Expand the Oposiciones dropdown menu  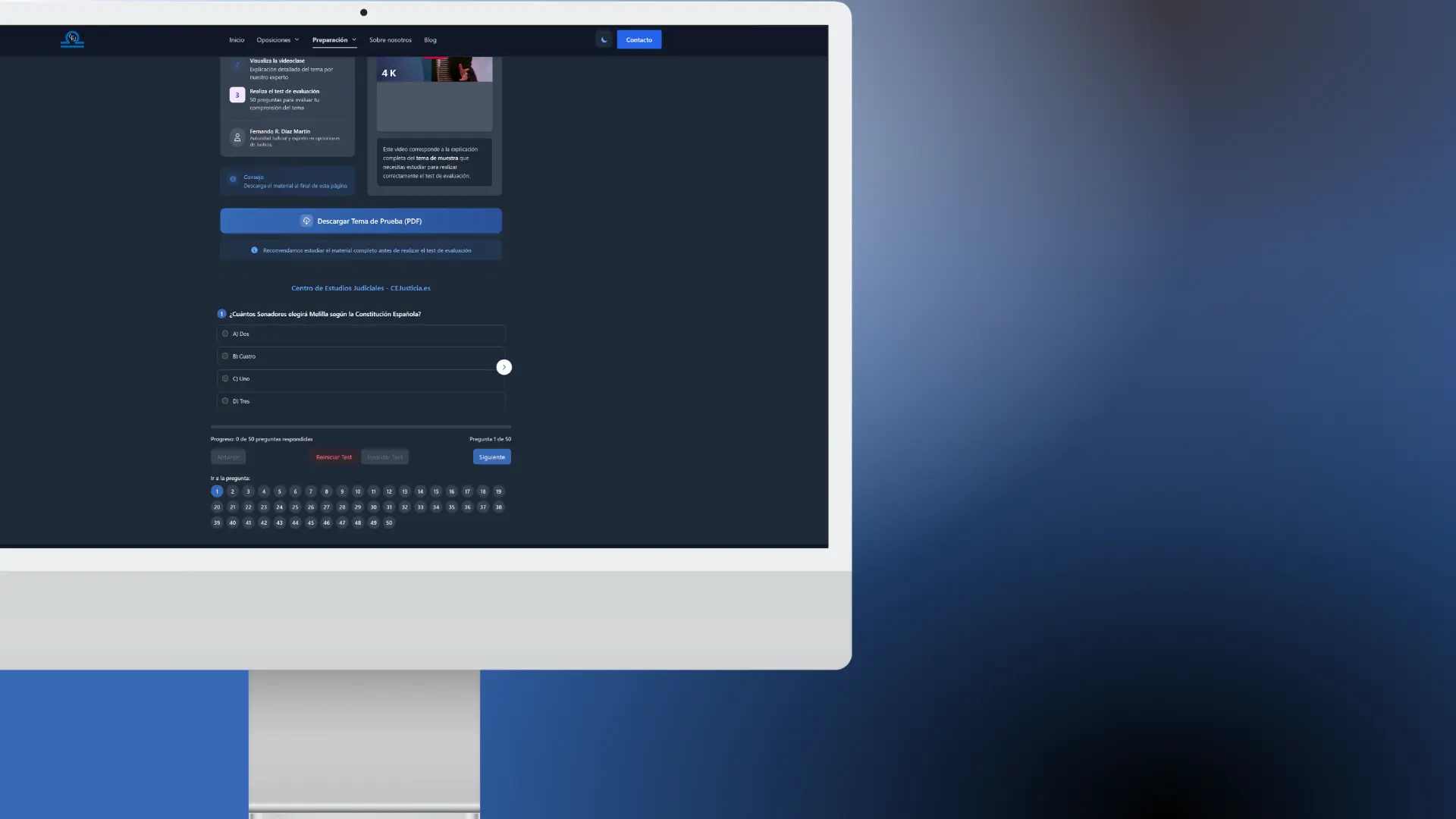278,39
